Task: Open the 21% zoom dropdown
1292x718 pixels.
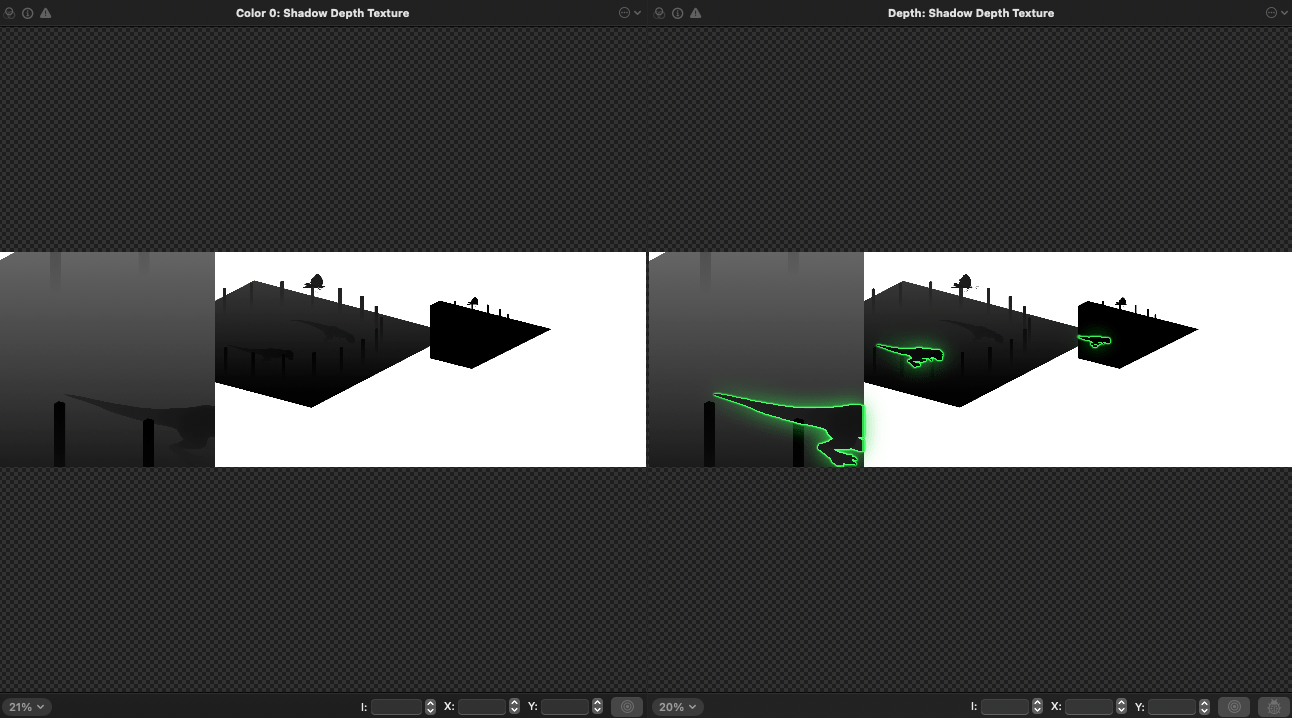Action: (27, 707)
